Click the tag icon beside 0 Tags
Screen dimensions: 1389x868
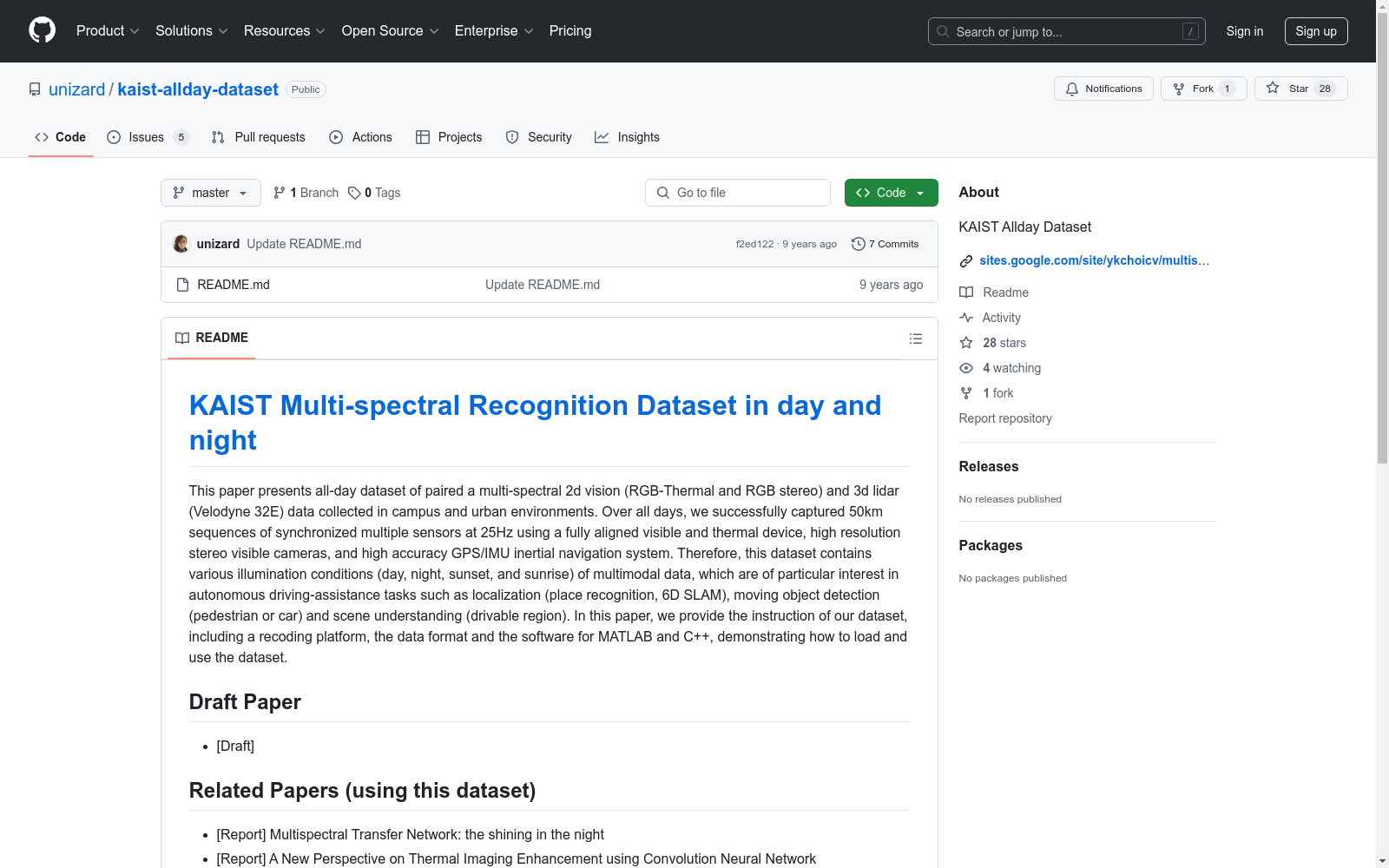tap(354, 193)
